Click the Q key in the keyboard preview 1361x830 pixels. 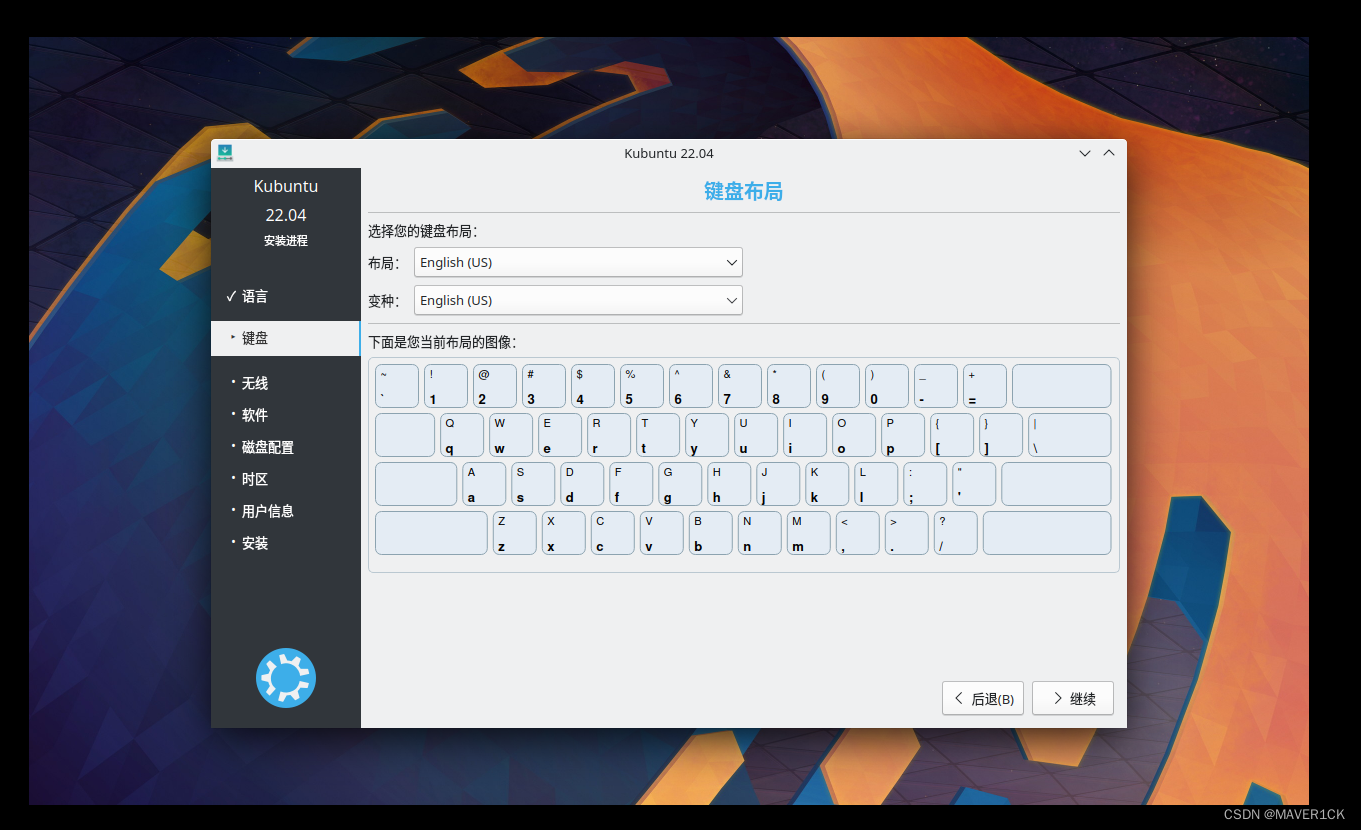462,435
